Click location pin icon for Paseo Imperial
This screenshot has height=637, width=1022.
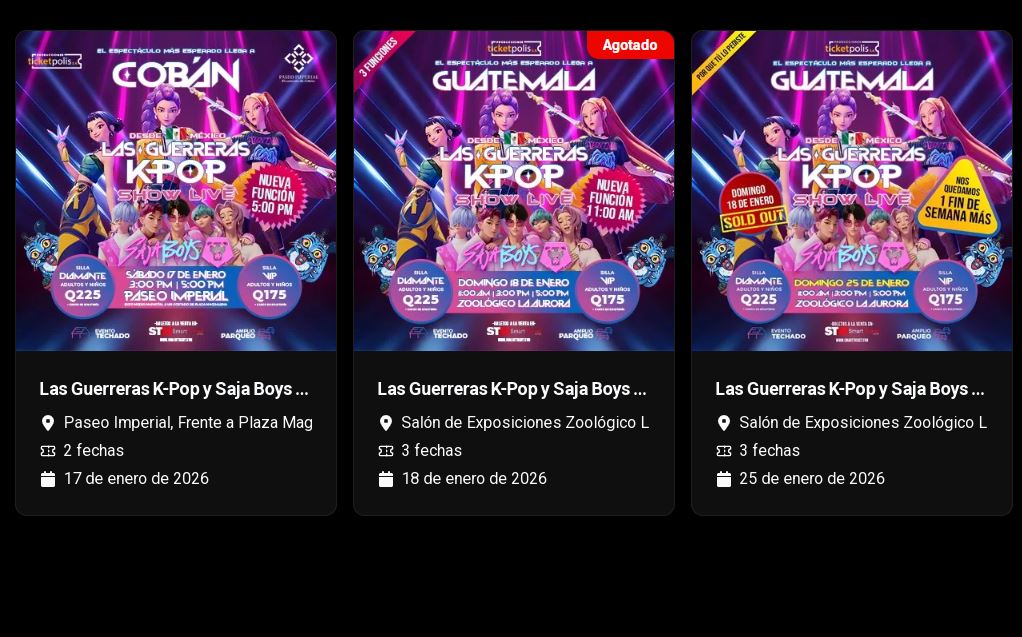point(48,423)
